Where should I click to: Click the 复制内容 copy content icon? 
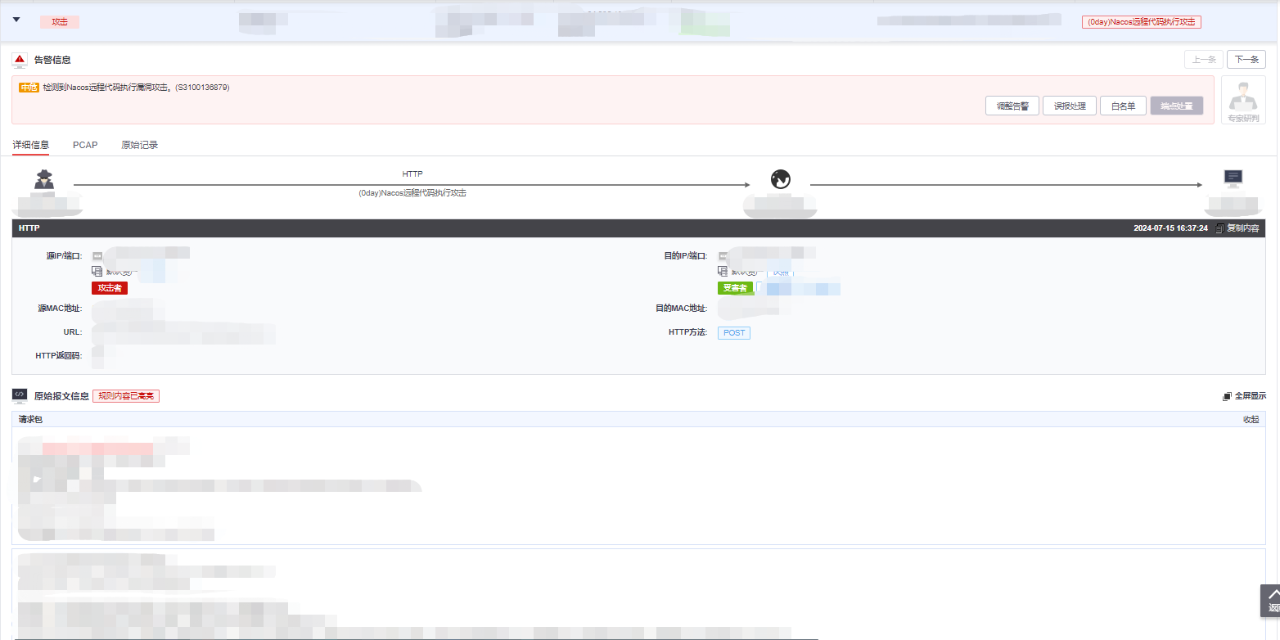(1219, 229)
